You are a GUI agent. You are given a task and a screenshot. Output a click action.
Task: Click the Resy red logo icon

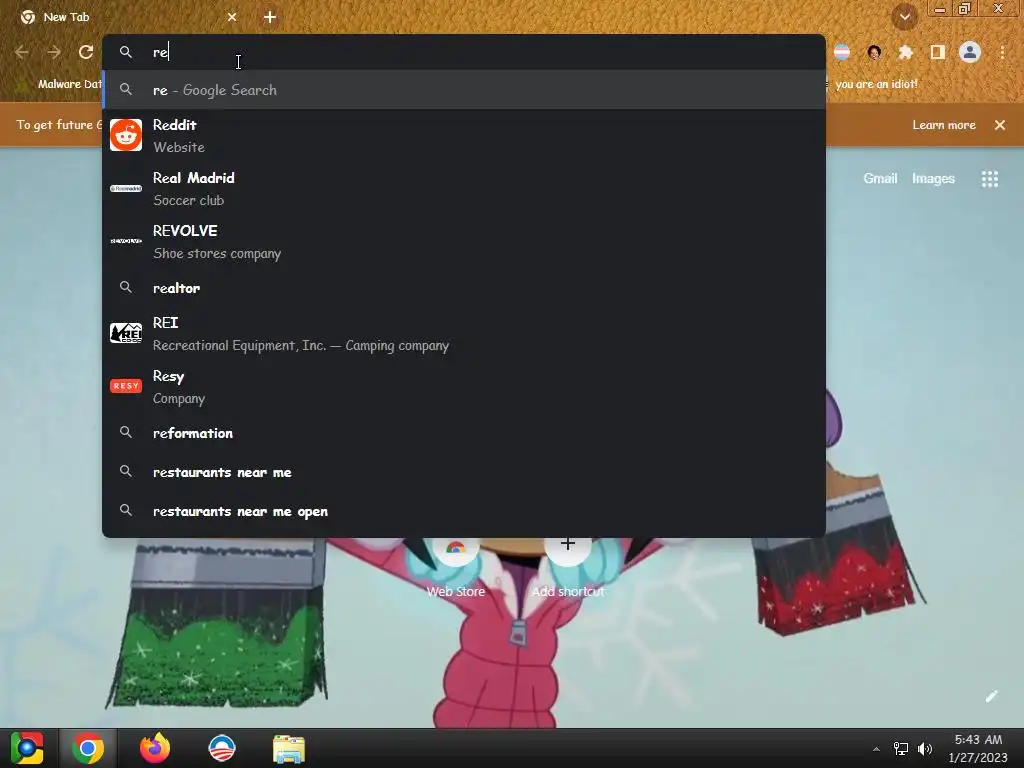(126, 386)
